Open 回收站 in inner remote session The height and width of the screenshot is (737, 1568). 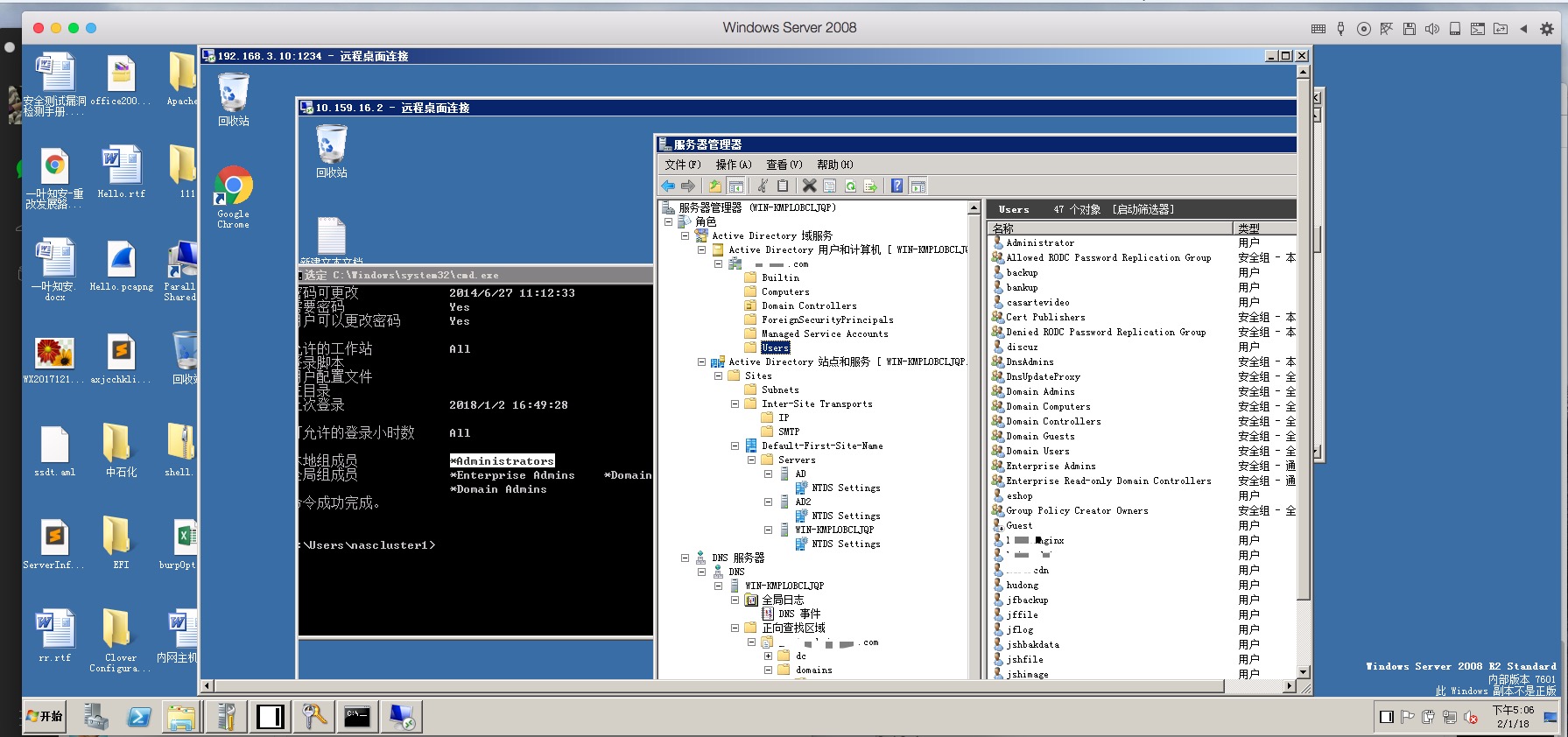point(332,151)
